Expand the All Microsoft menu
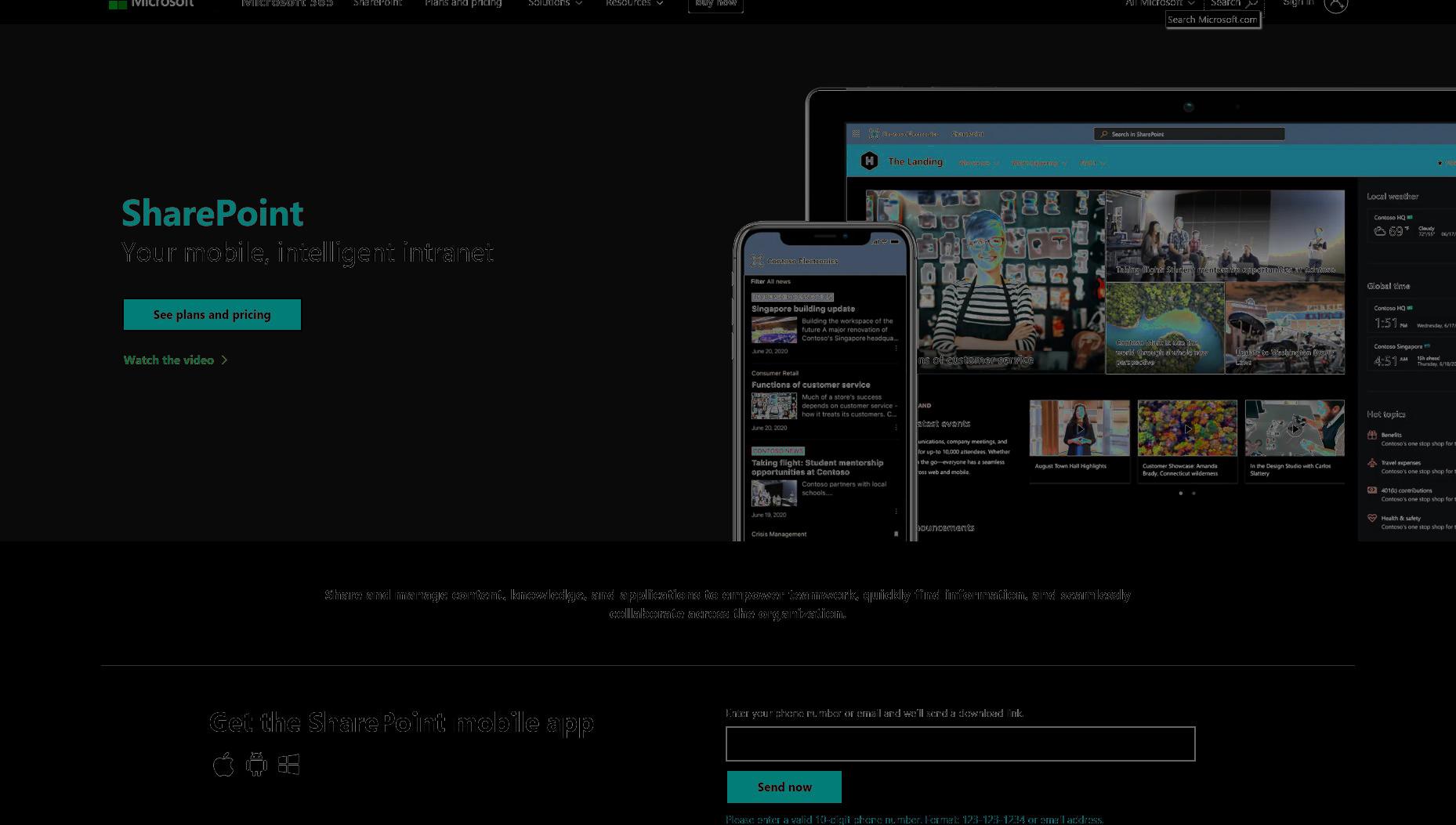 (x=1160, y=3)
